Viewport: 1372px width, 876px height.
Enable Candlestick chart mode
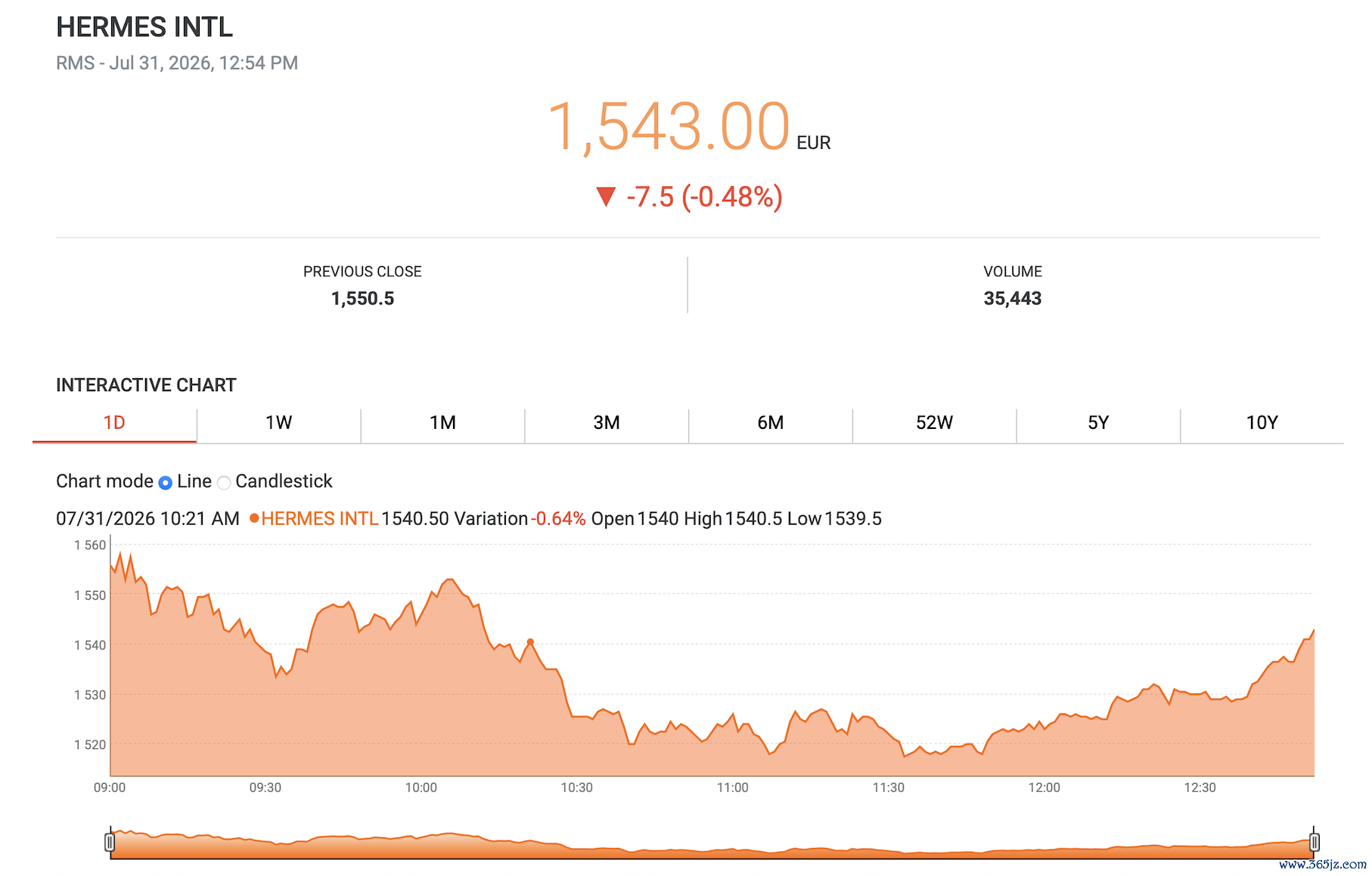click(224, 483)
